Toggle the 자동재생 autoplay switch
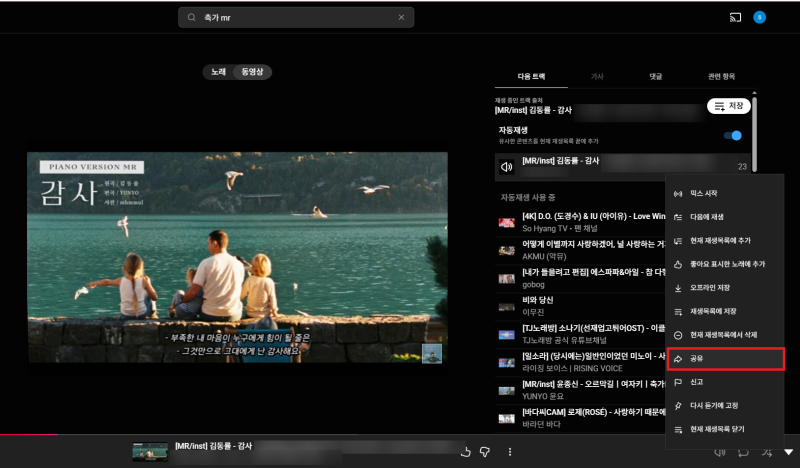Image resolution: width=800 pixels, height=468 pixels. [733, 136]
